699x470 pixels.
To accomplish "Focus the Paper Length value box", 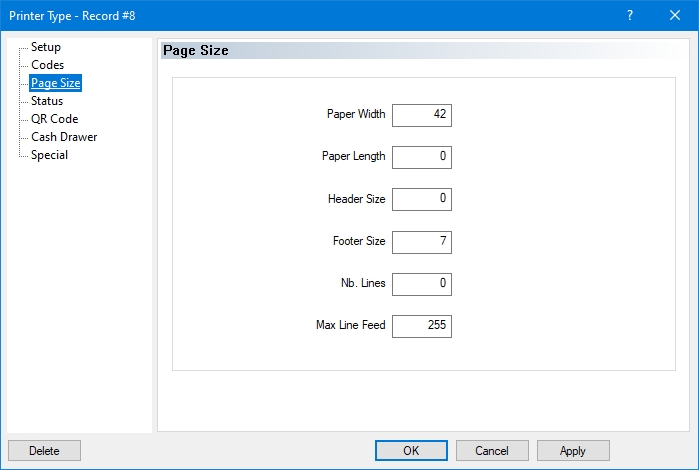I will [422, 157].
